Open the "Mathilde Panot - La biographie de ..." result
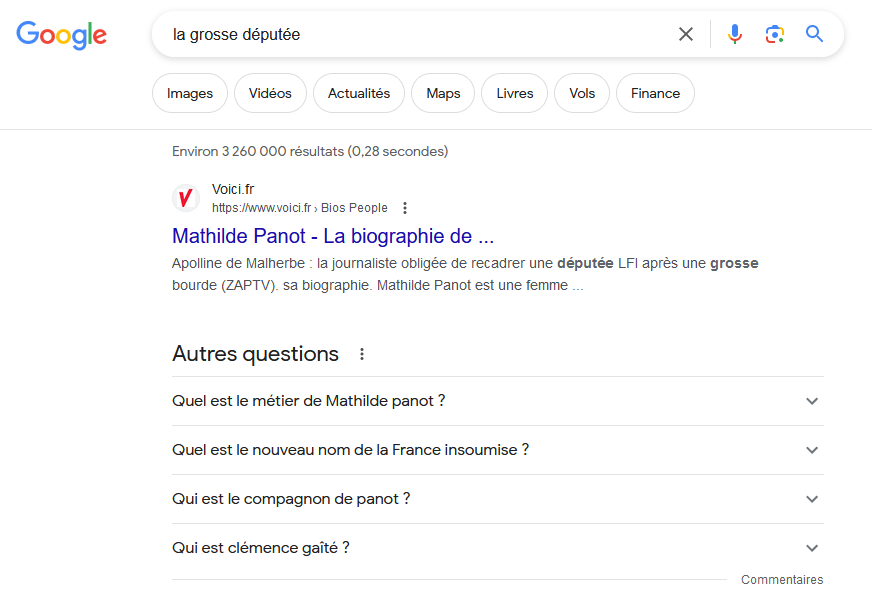The width and height of the screenshot is (872, 615). click(333, 236)
